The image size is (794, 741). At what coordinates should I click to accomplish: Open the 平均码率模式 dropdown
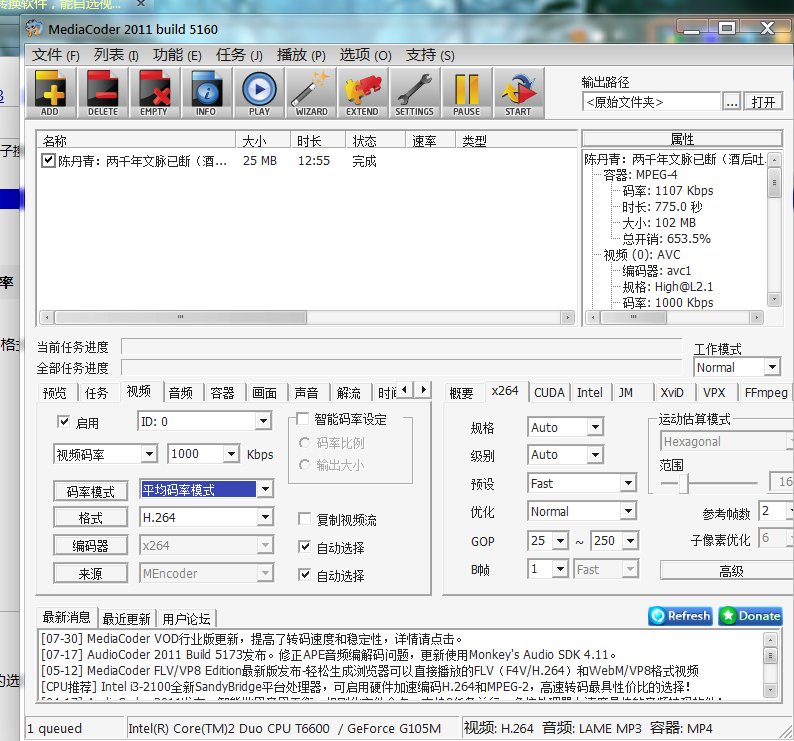265,489
